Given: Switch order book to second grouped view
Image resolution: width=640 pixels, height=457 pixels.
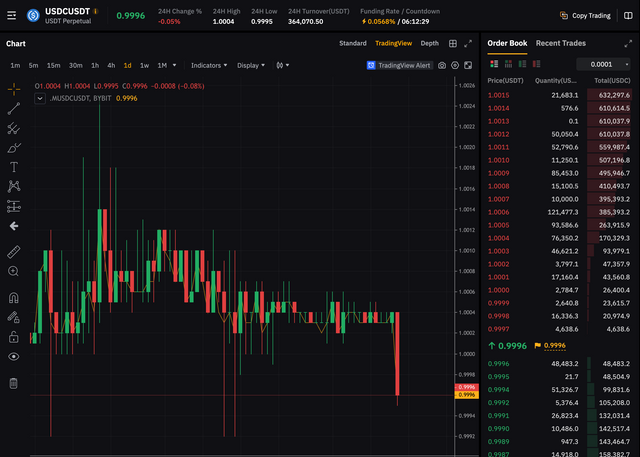Looking at the screenshot, I should click(x=508, y=64).
